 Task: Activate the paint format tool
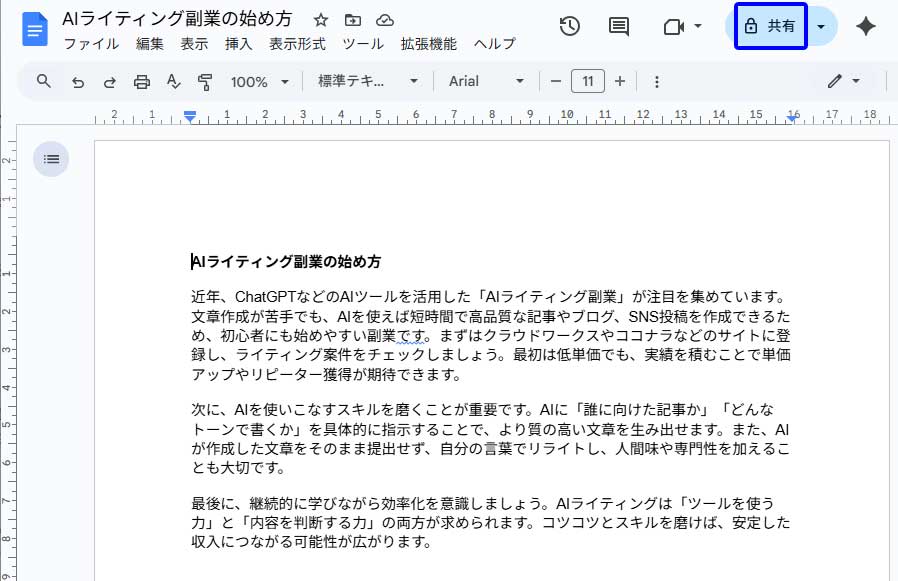(x=205, y=82)
